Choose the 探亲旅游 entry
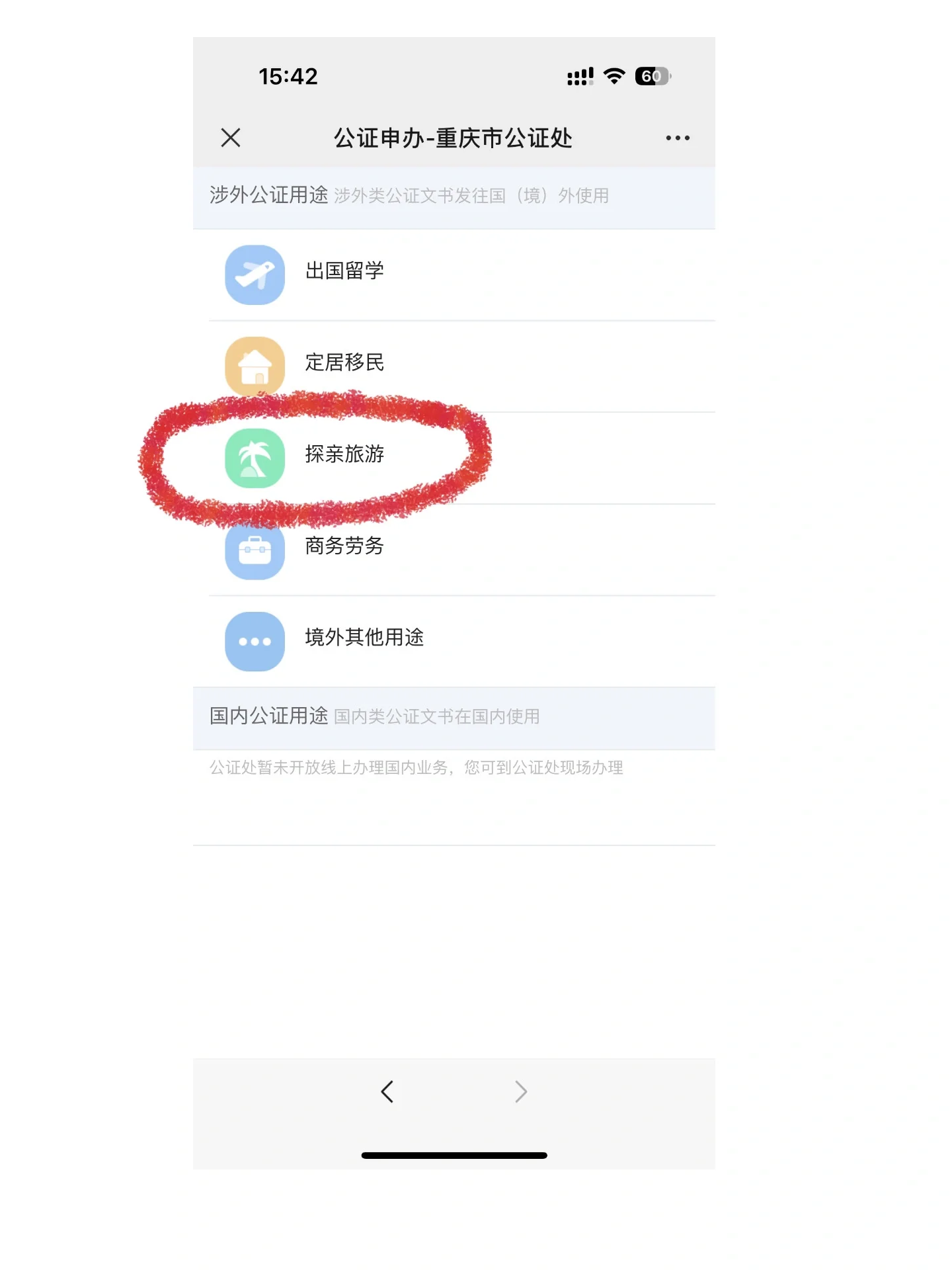The height and width of the screenshot is (1270, 952). tap(454, 458)
